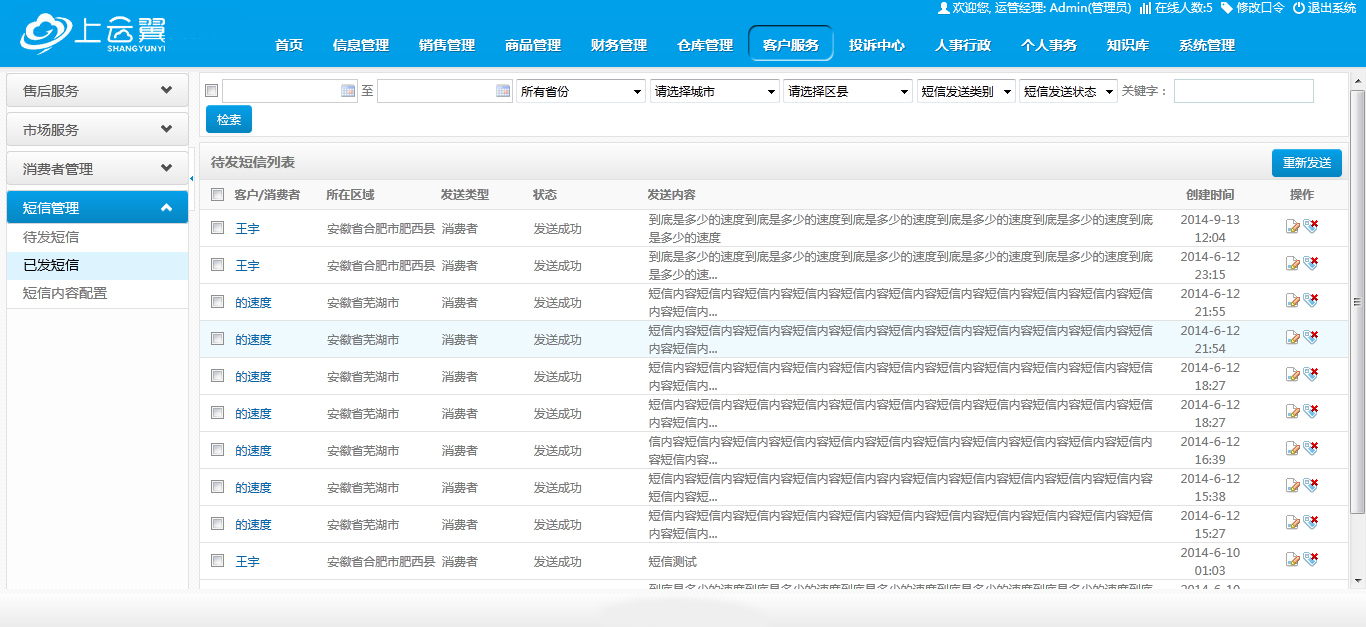Tick the checkbox for the 23:15 row
Image resolution: width=1366 pixels, height=627 pixels.
[217, 265]
